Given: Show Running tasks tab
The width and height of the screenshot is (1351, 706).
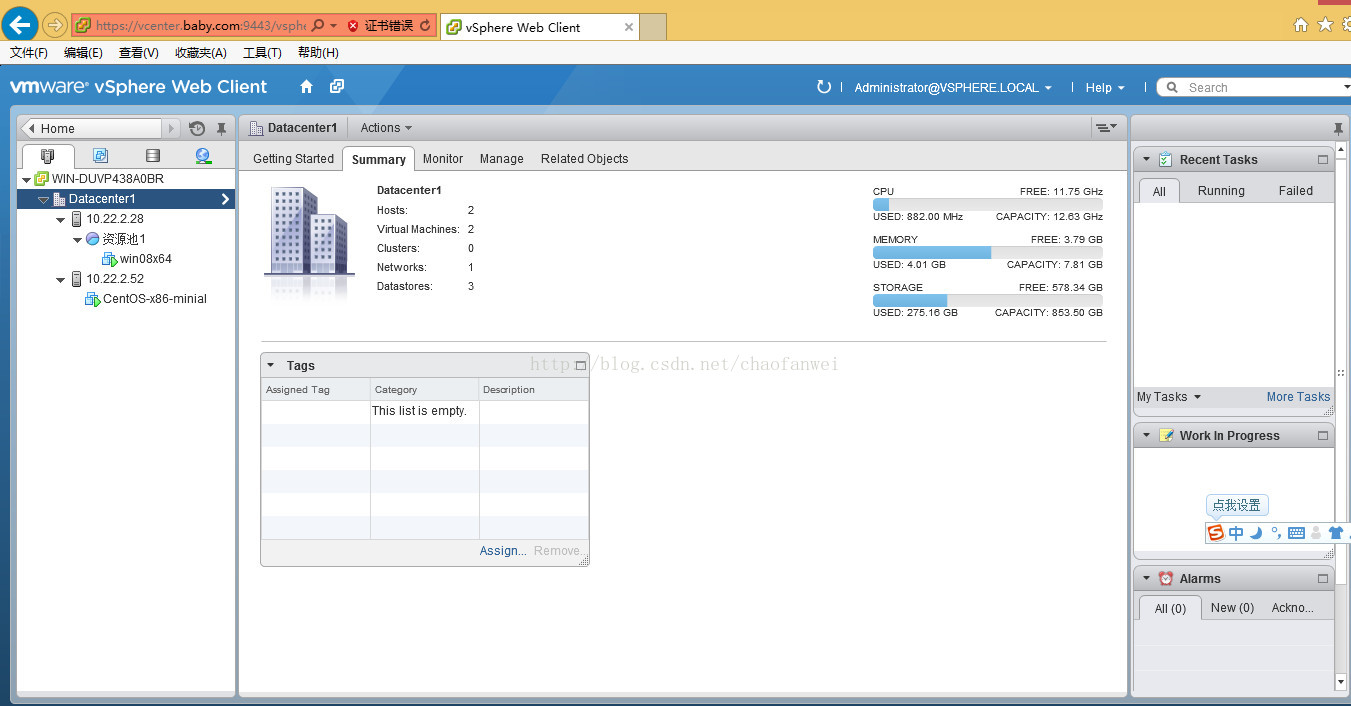Looking at the screenshot, I should (x=1221, y=190).
